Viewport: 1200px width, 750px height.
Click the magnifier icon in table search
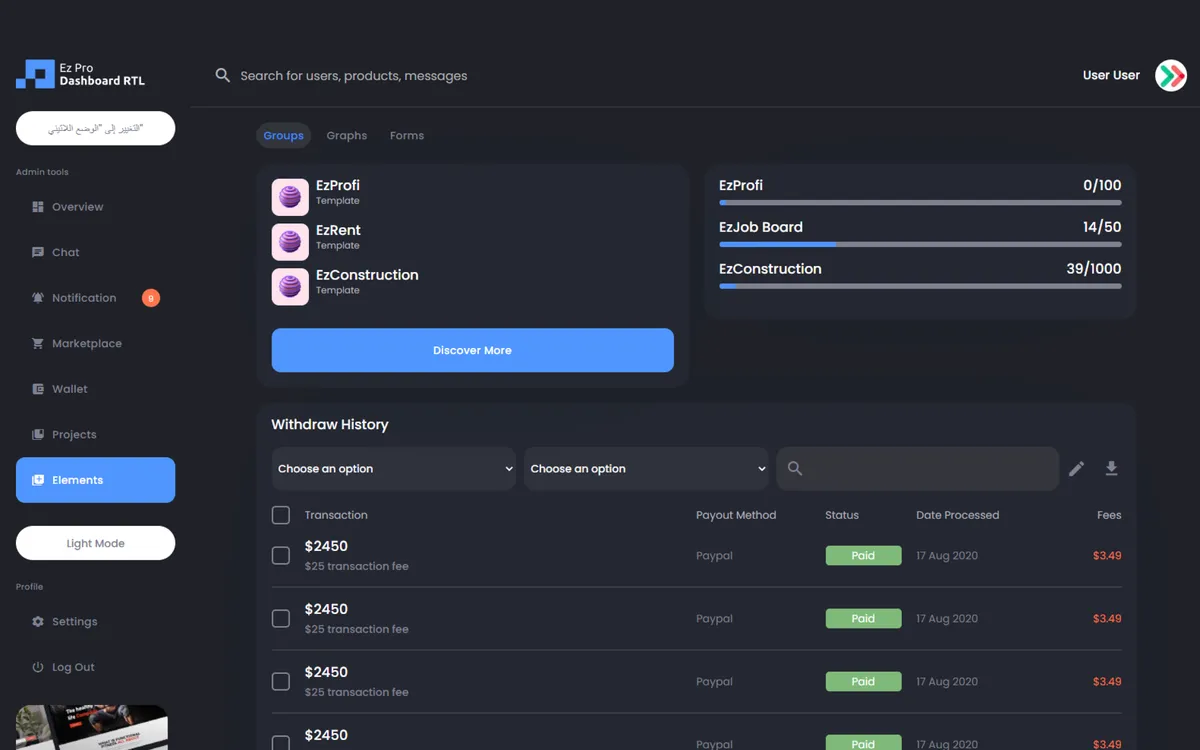(795, 468)
